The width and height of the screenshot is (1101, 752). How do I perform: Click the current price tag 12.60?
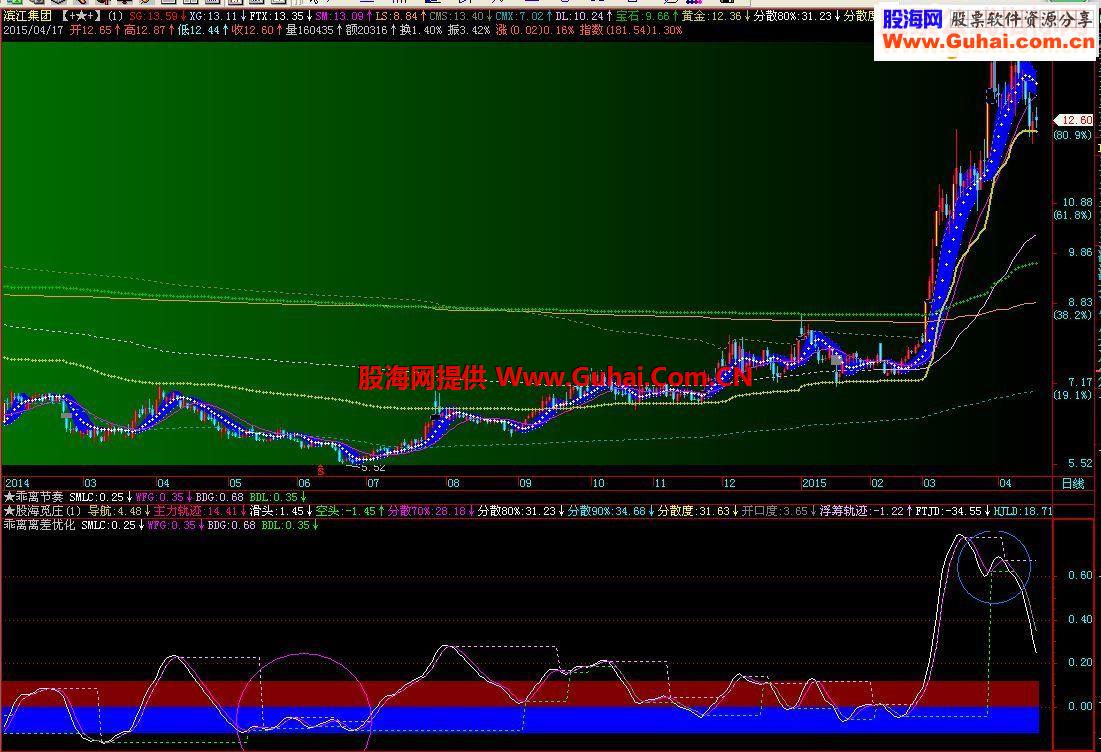pos(1076,120)
